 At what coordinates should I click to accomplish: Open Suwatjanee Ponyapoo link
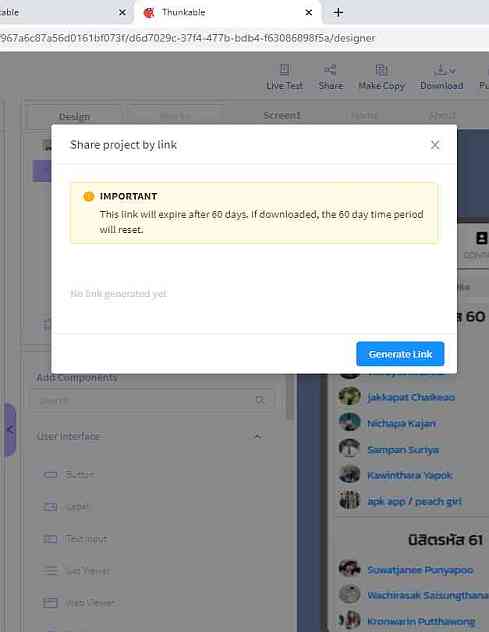(420, 570)
